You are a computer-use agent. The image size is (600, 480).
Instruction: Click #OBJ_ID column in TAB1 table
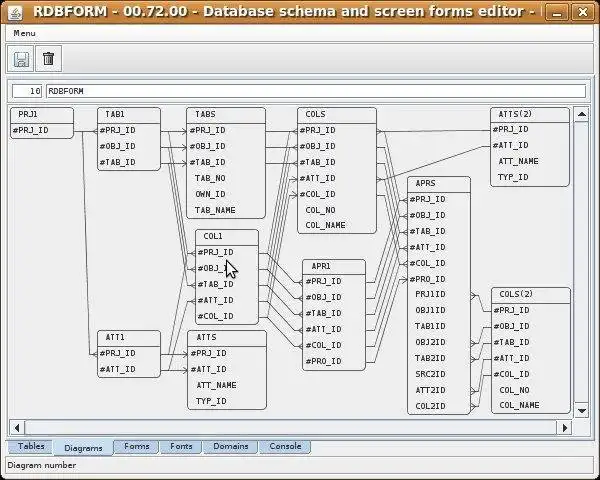[117, 147]
